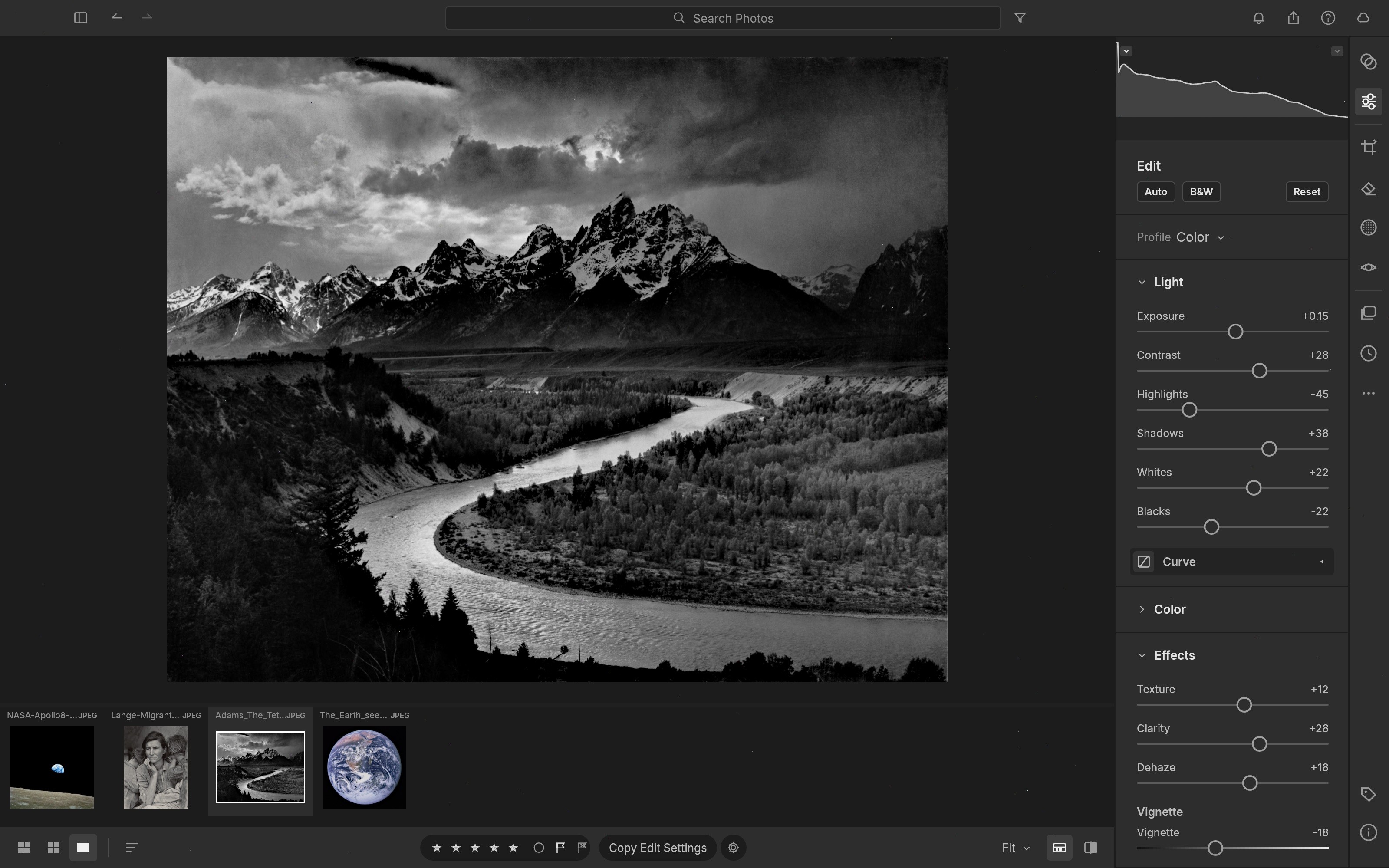
Task: Click the undo arrow icon
Action: click(x=116, y=17)
